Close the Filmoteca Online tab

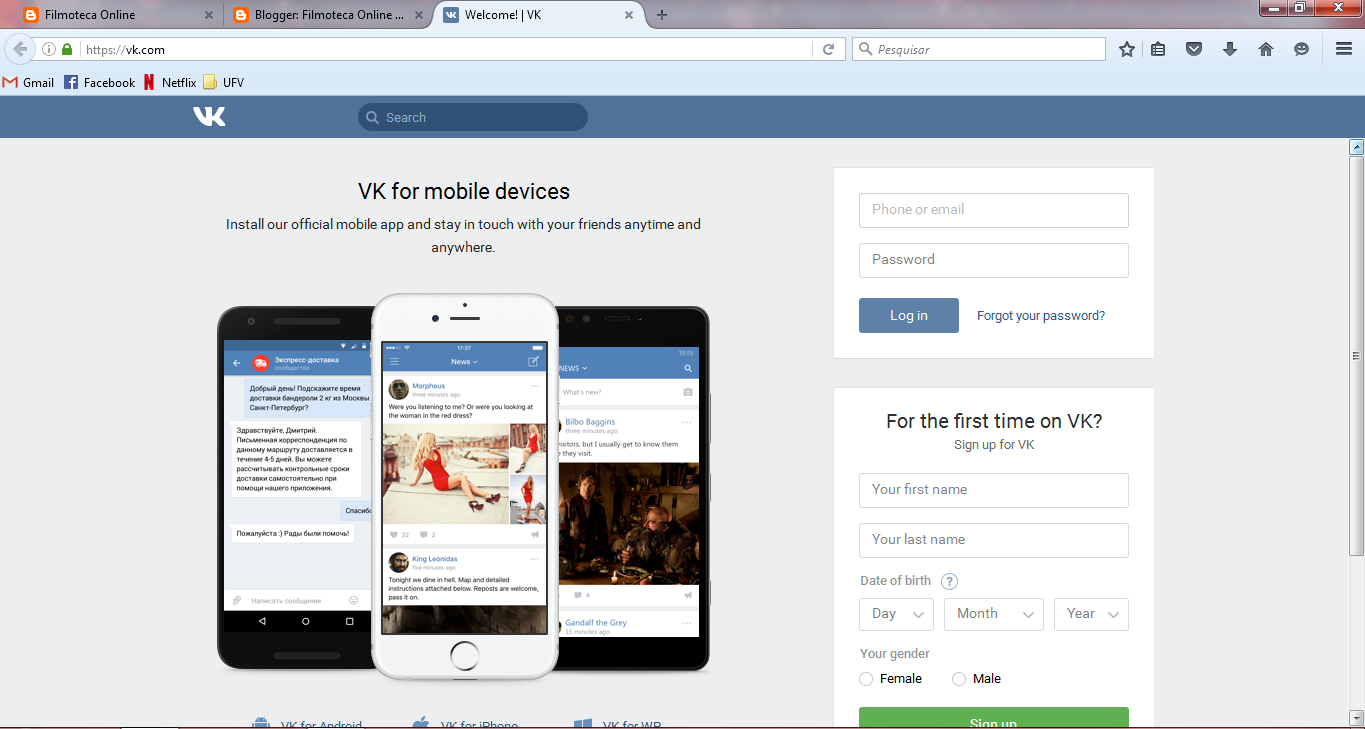[x=208, y=15]
